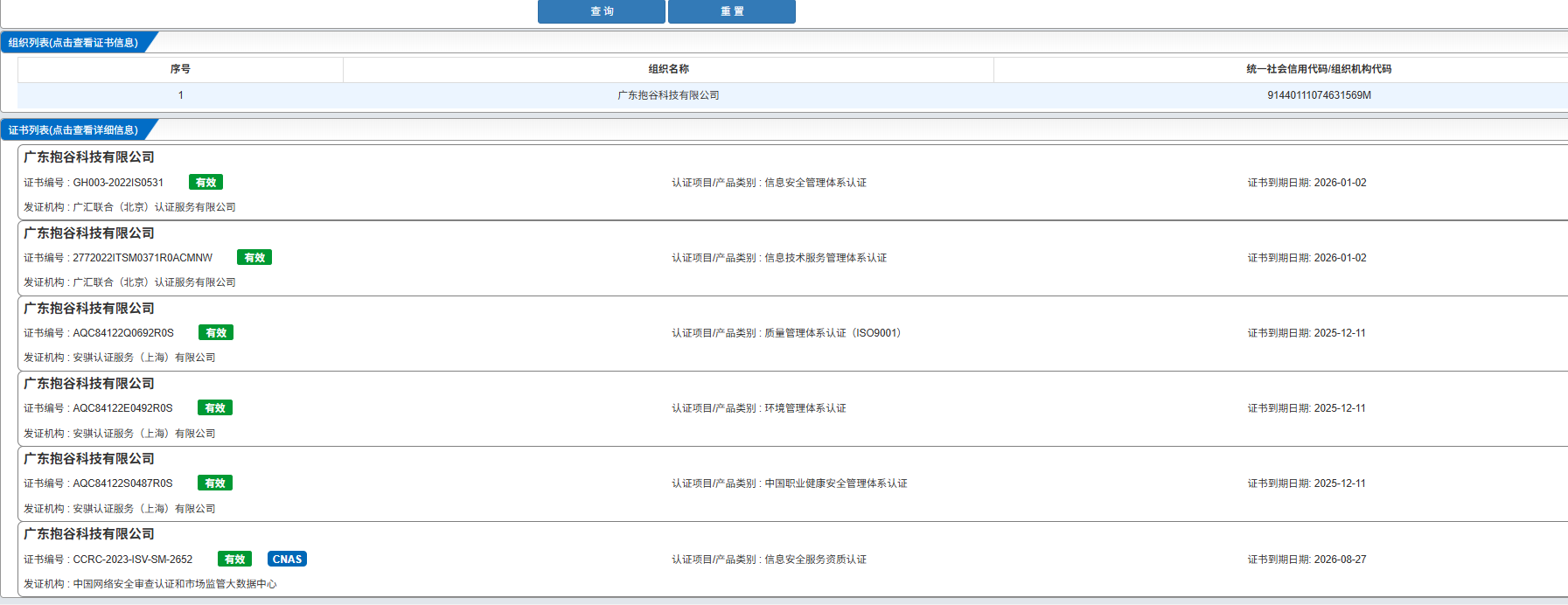Screen dimensions: 1568x605
Task: Click the GH003-2022IS0531 expiry date 2026-01-02
Action: pos(1340,183)
